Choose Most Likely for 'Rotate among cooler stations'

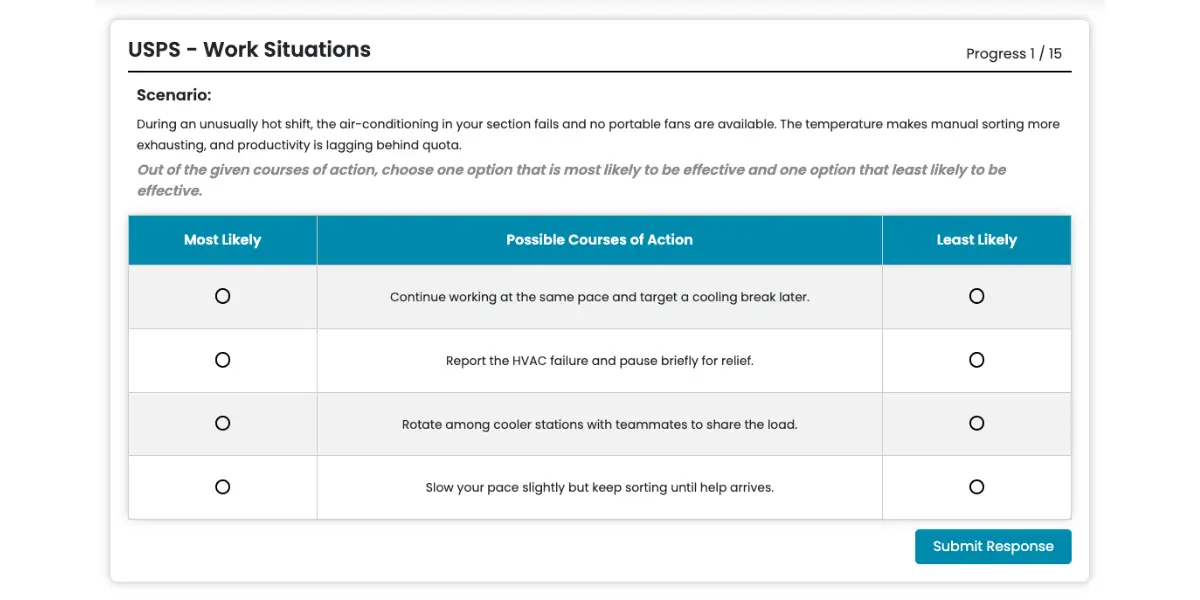pyautogui.click(x=222, y=423)
